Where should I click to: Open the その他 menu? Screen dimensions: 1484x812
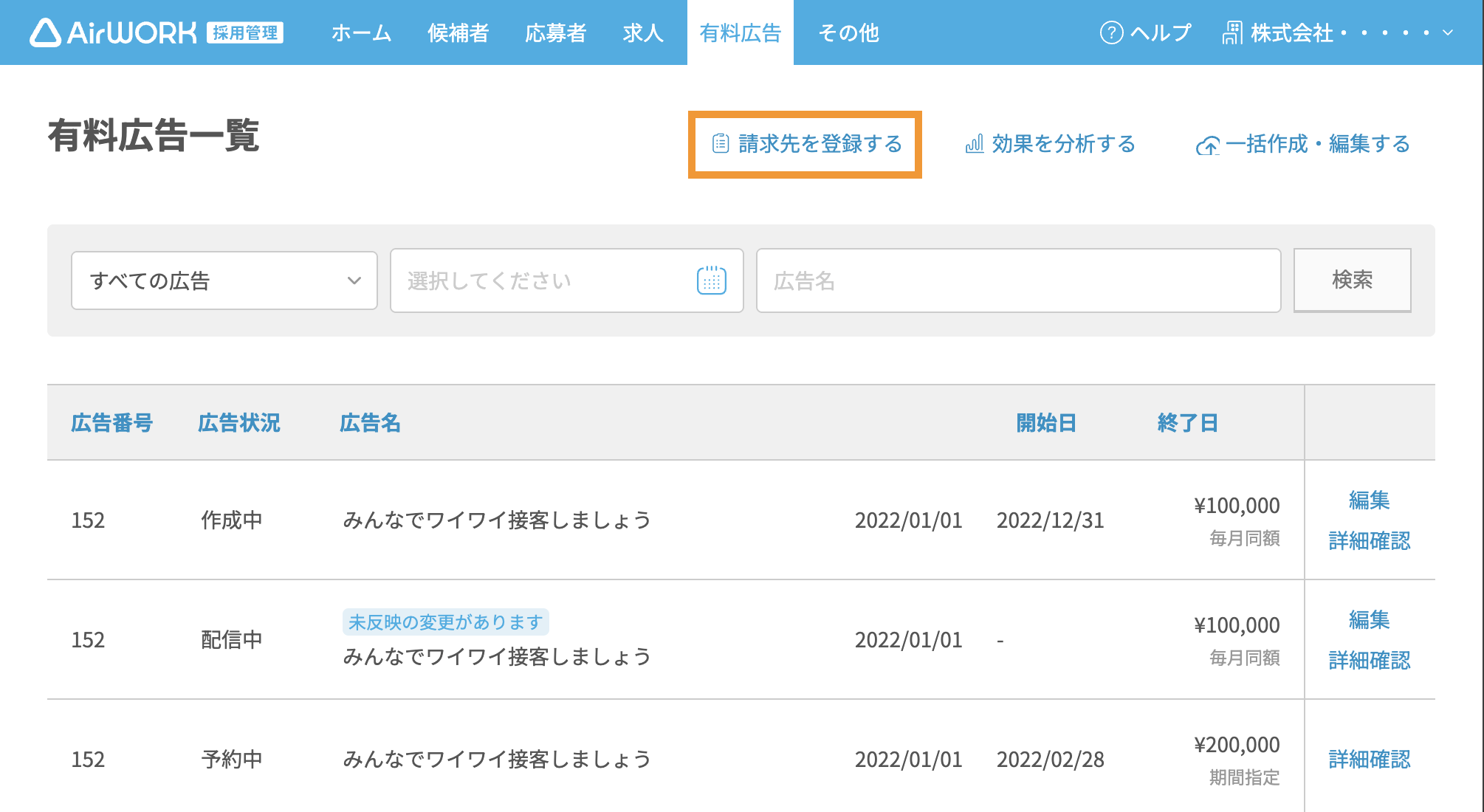[x=848, y=32]
